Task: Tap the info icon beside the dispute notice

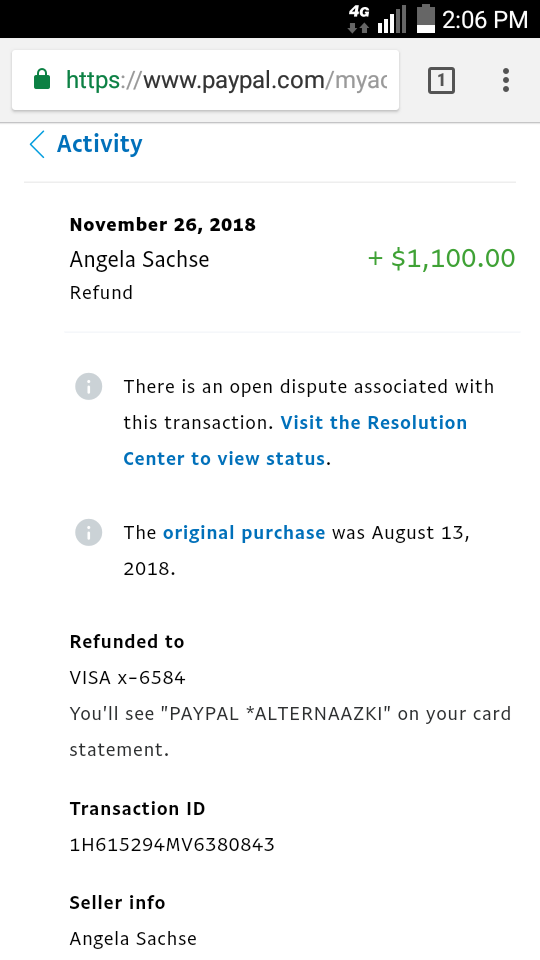Action: (x=89, y=387)
